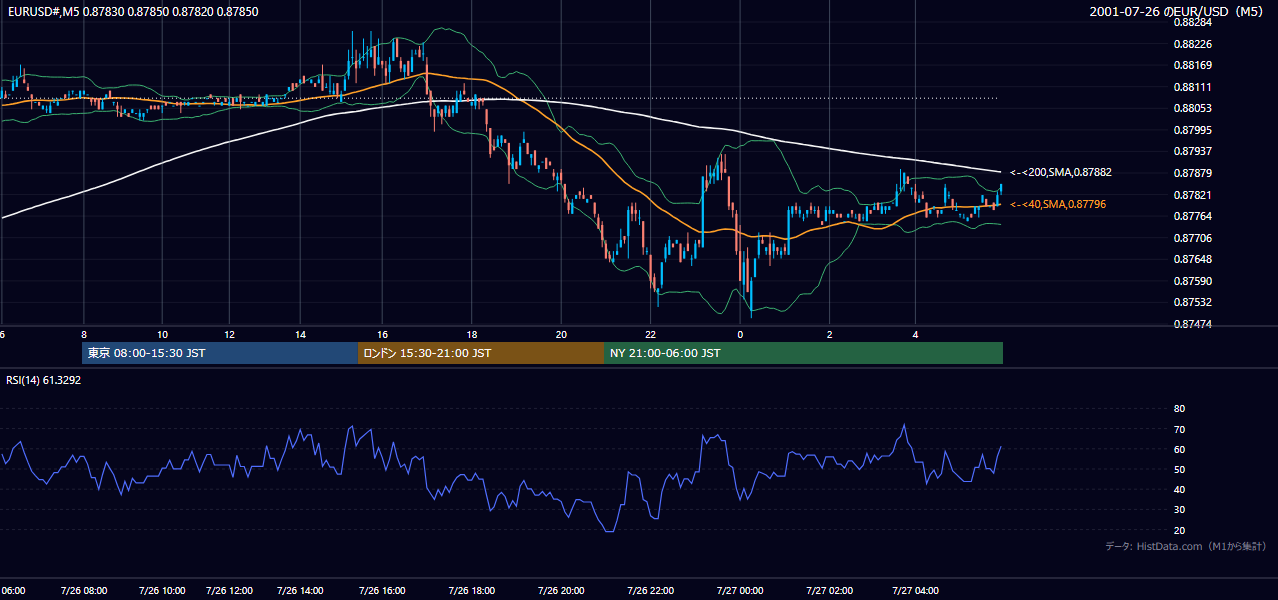Click hour label 22 under price chart

click(x=650, y=334)
